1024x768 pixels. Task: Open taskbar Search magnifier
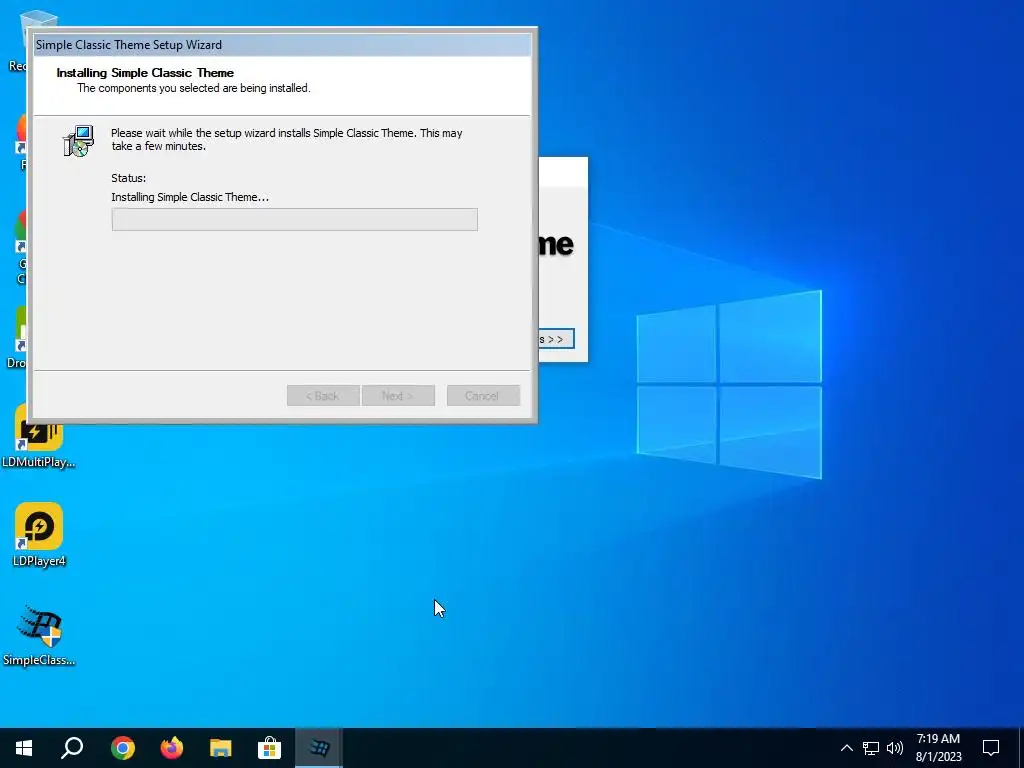pos(72,748)
